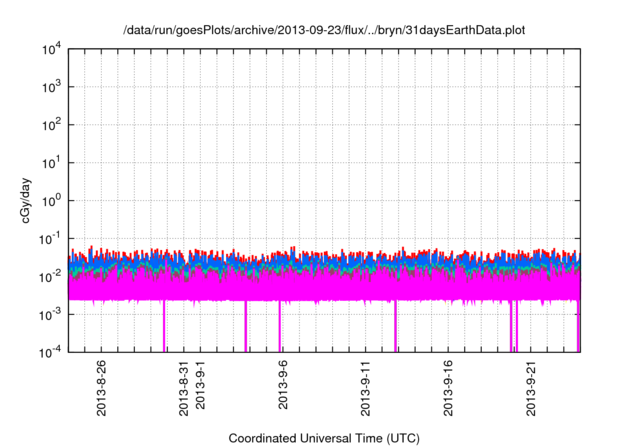Select the 2013-9-1 date tick label
This screenshot has height=448, width=640.
pos(200,393)
